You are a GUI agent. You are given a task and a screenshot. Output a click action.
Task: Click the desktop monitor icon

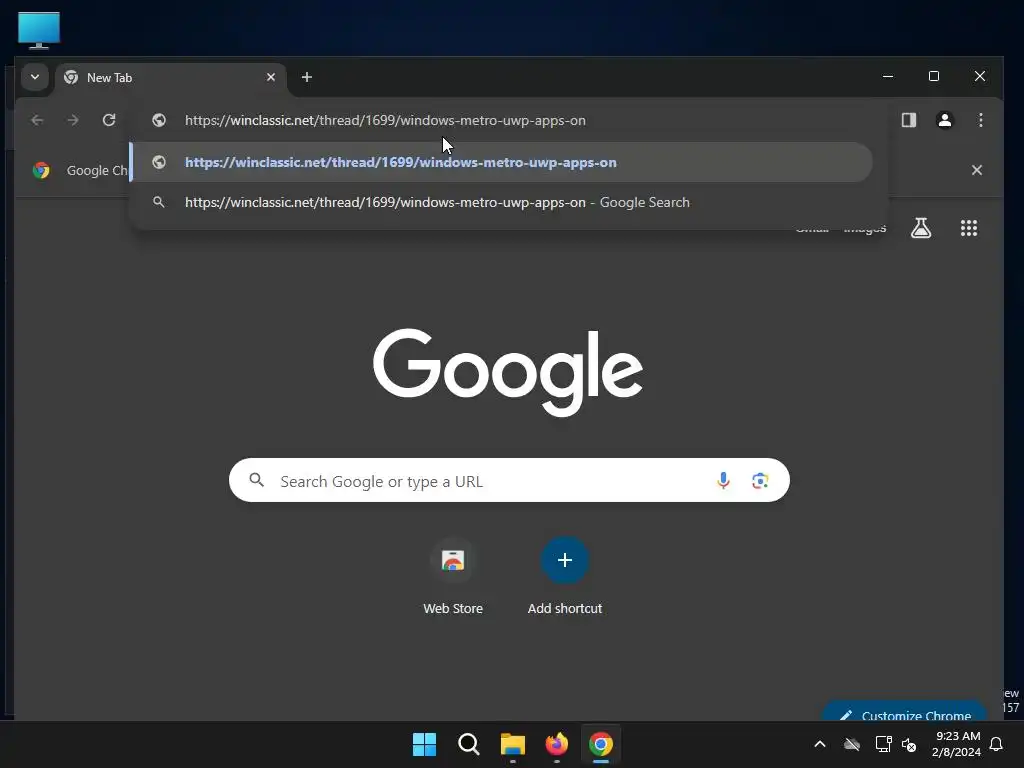click(x=39, y=30)
